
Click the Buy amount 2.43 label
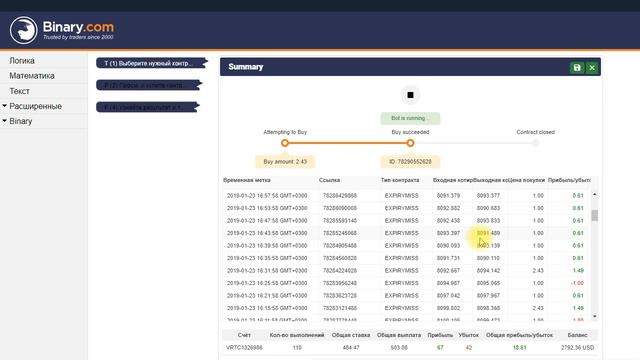tap(285, 162)
